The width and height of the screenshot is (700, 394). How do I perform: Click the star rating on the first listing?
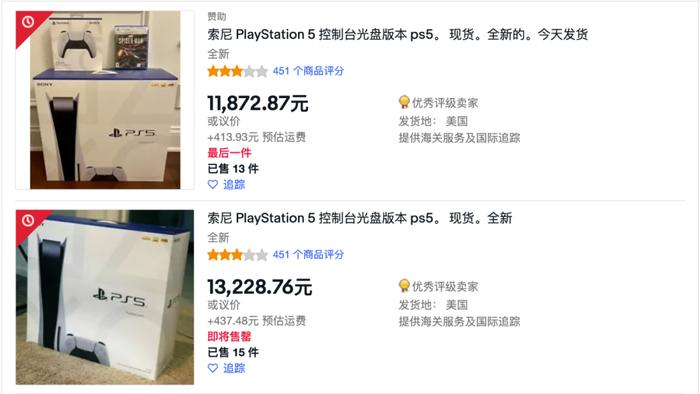(x=238, y=71)
